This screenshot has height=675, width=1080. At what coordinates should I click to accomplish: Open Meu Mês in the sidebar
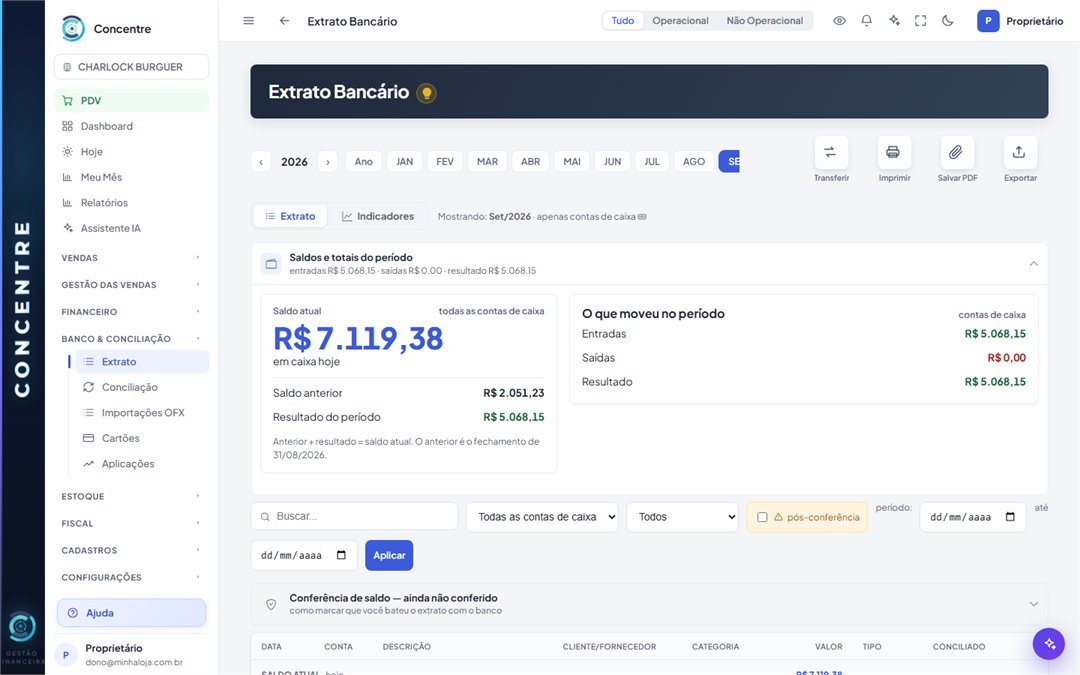click(x=132, y=177)
